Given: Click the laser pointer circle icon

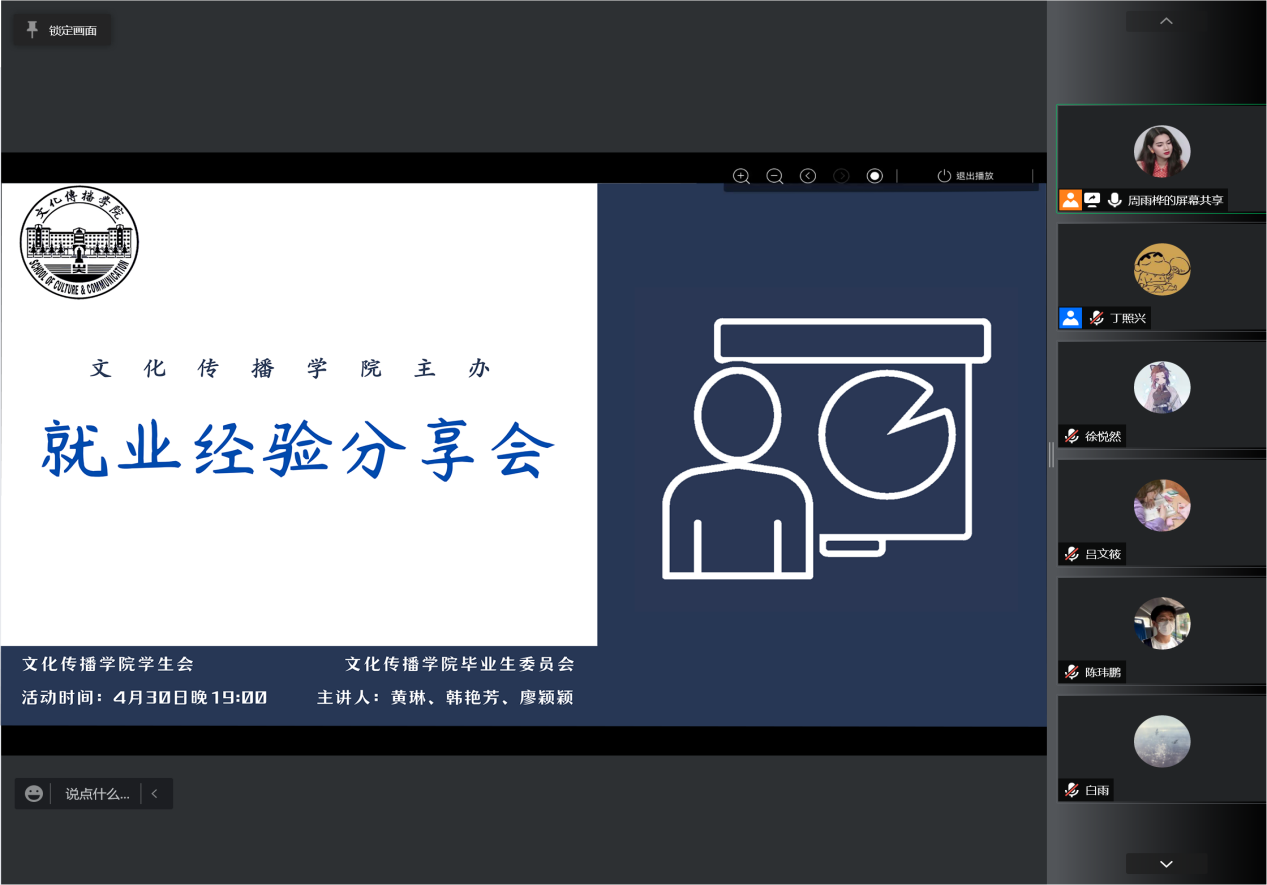Looking at the screenshot, I should (x=875, y=176).
